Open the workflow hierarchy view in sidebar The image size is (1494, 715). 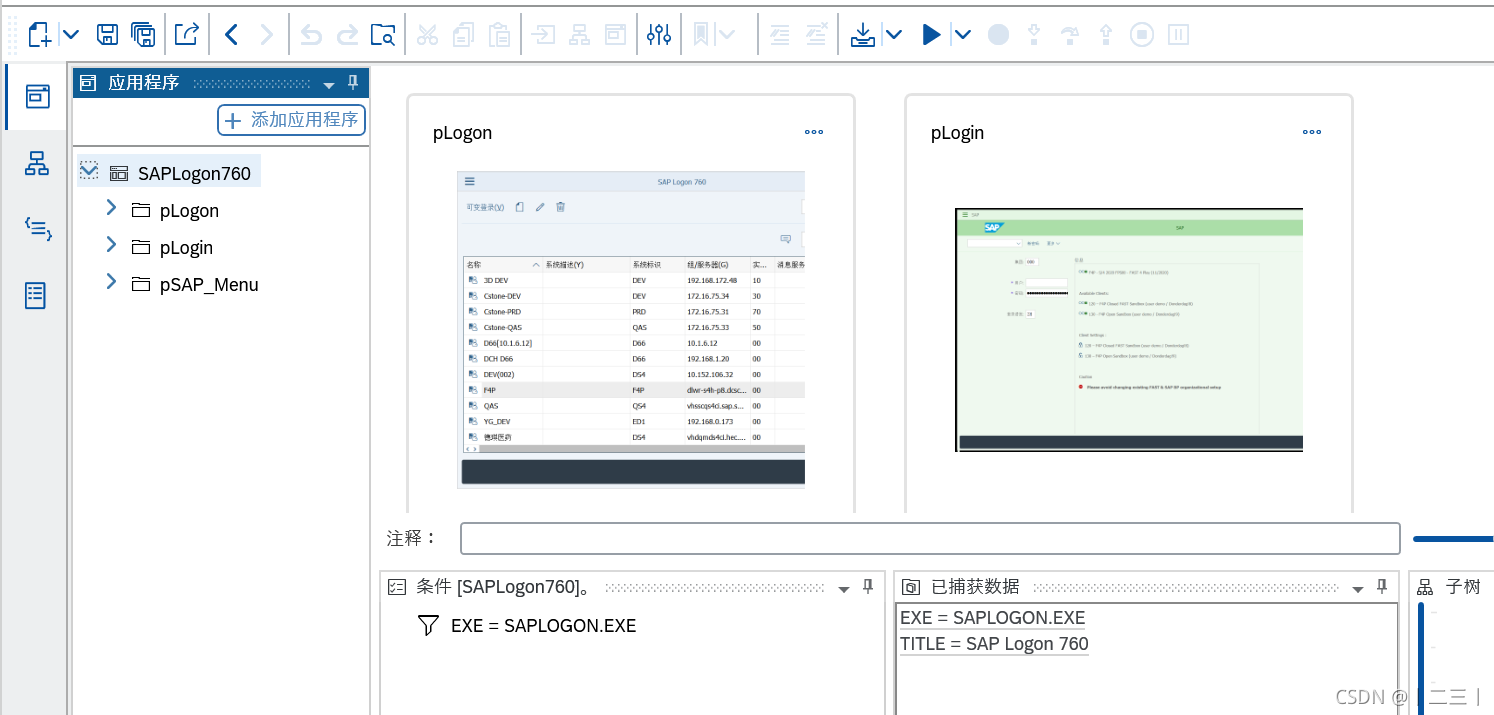pyautogui.click(x=37, y=164)
